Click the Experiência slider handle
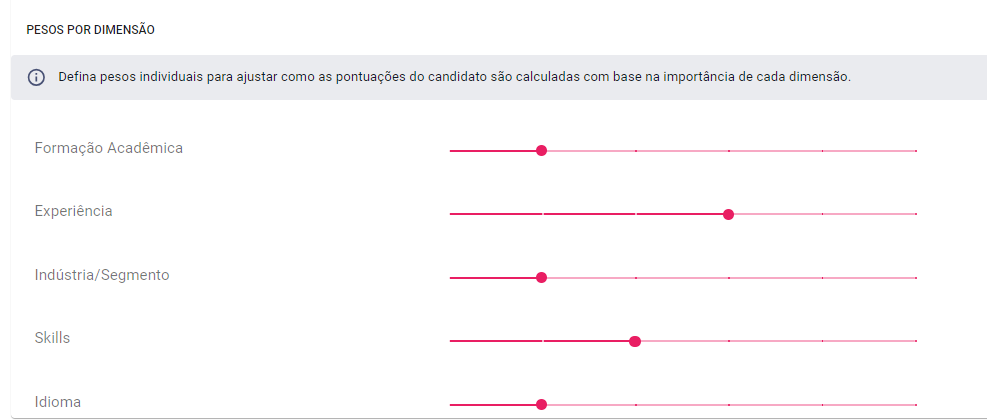987x420 pixels. click(728, 214)
